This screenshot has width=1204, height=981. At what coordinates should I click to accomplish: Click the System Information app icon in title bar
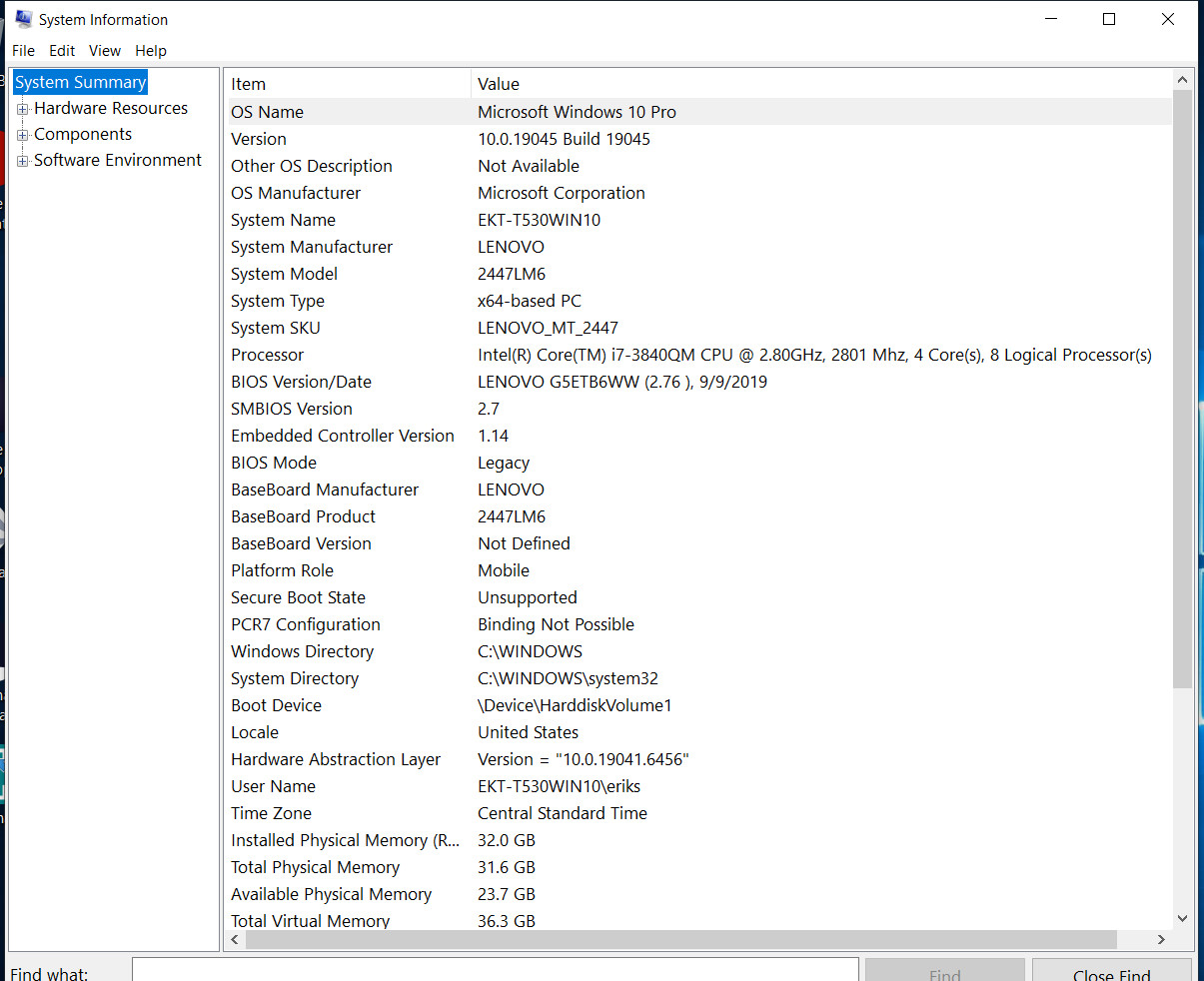tap(24, 19)
